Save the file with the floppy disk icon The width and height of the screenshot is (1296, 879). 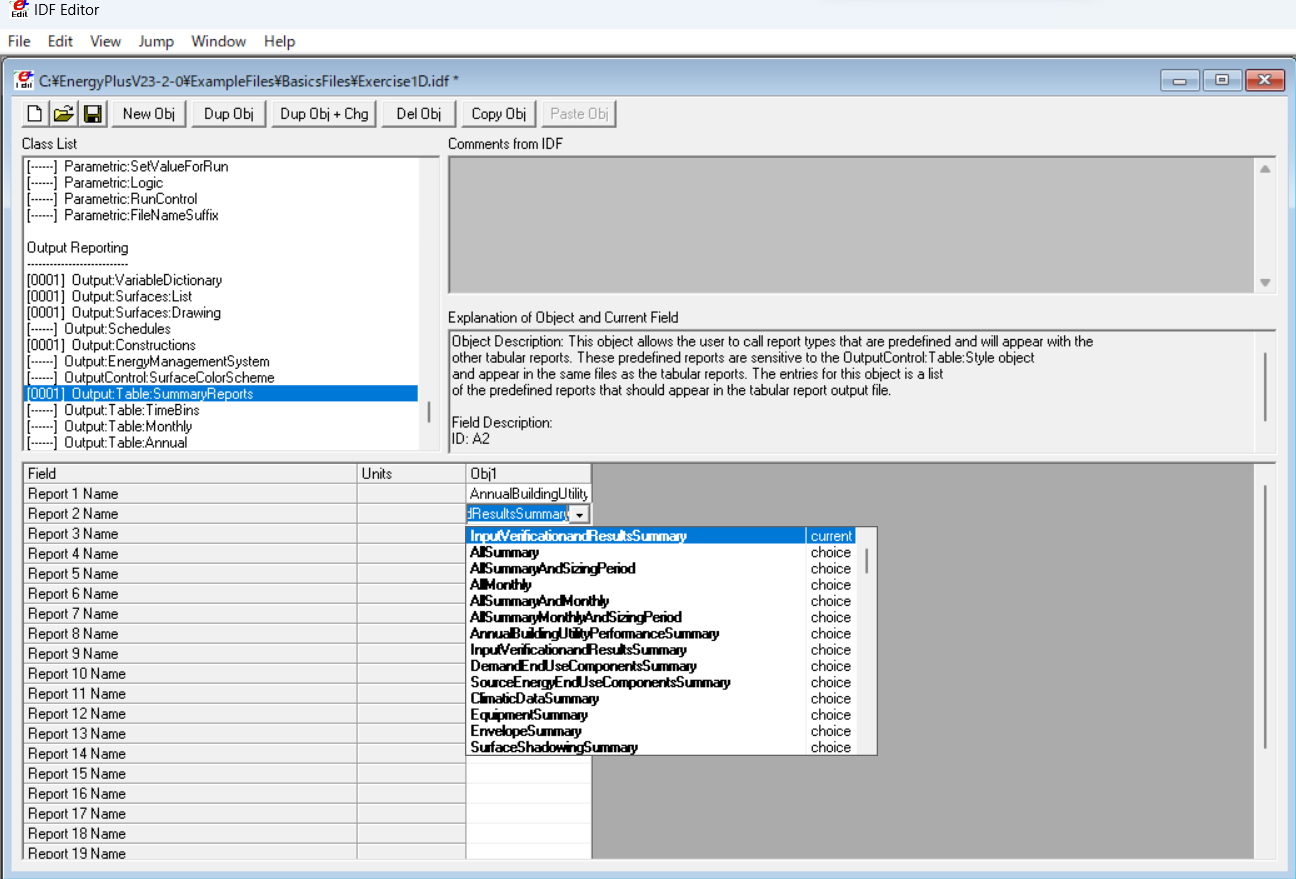coord(92,113)
